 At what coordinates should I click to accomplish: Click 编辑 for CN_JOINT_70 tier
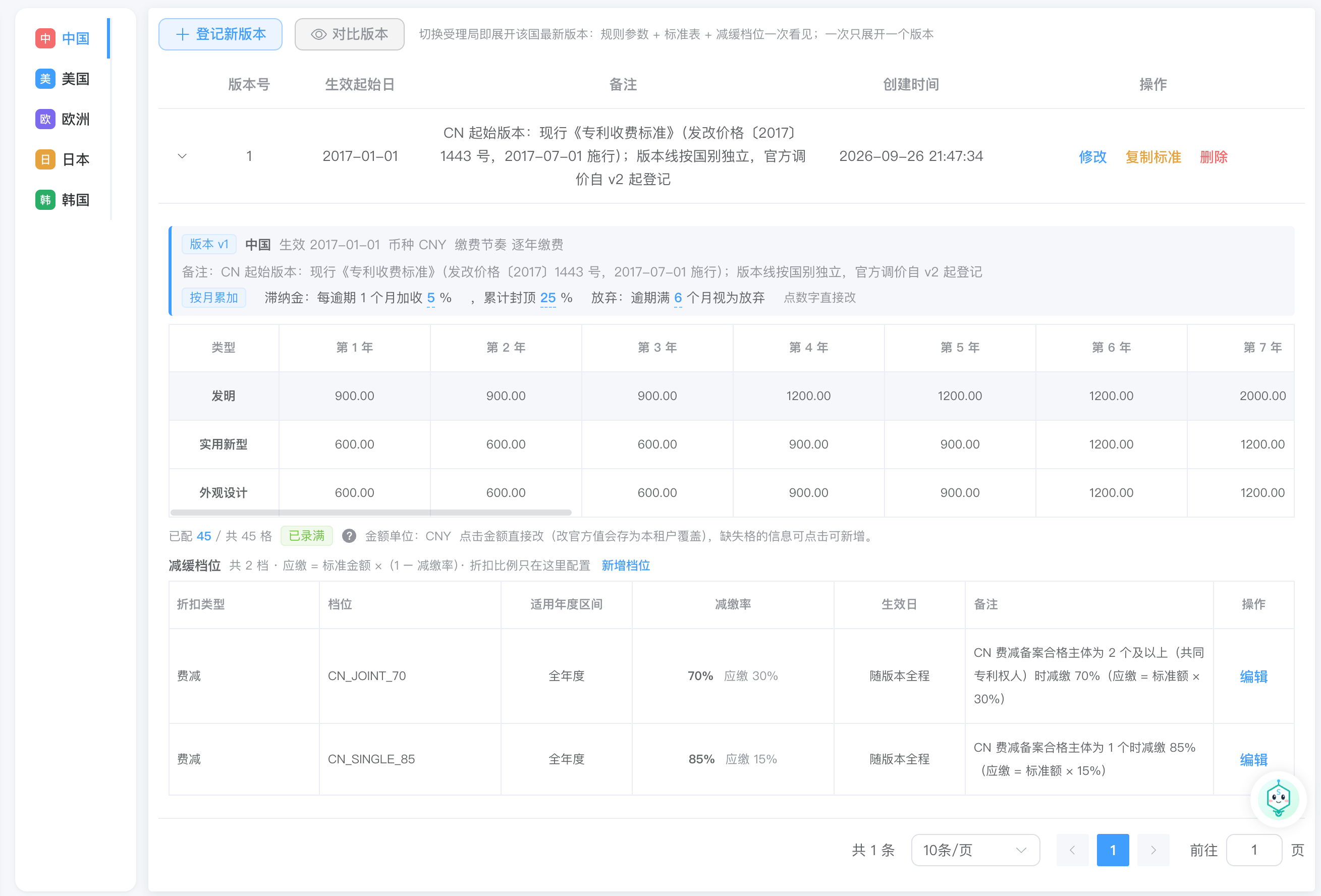point(1253,676)
